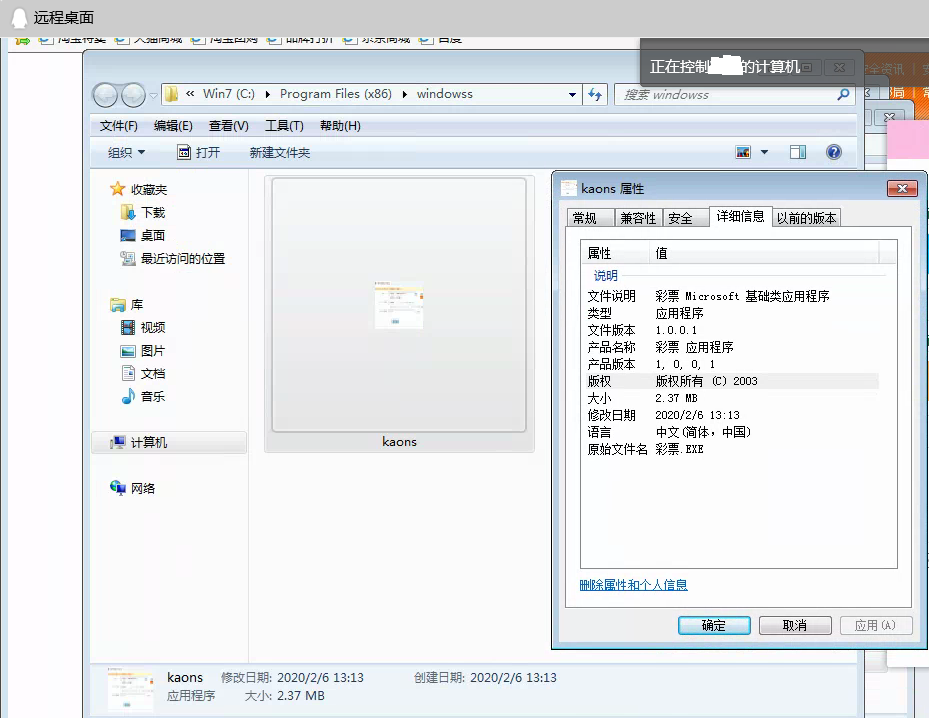
Task: Switch to the 兼容性 tab in properties
Action: (638, 218)
